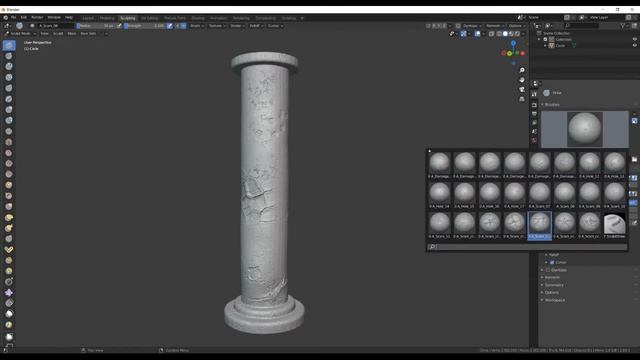Open the Dyntopo popover in header
Screen dimensions: 640x360
click(471, 26)
